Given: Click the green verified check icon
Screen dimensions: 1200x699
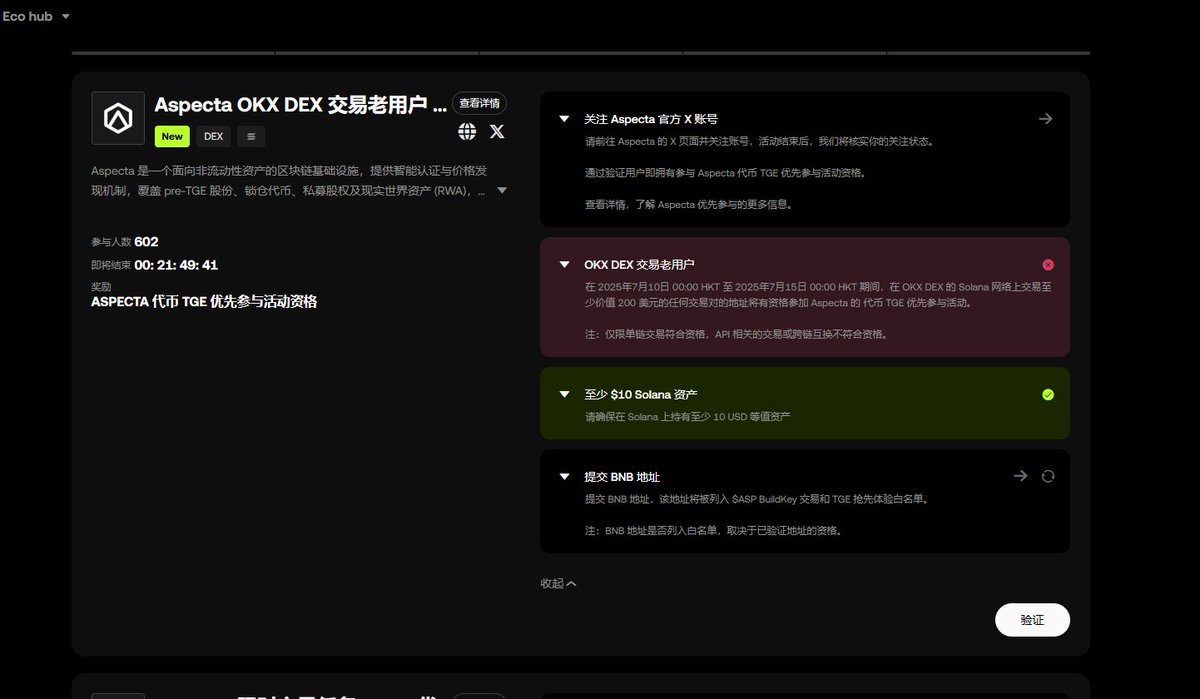Looking at the screenshot, I should coord(1048,395).
